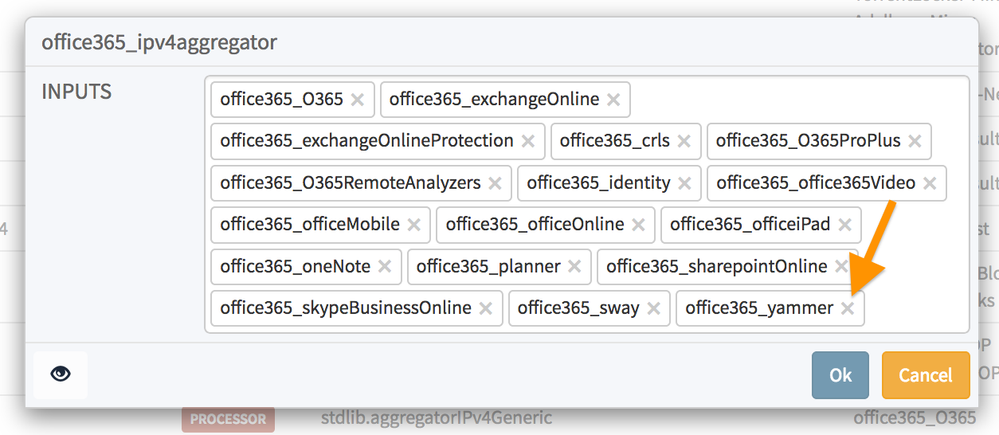This screenshot has width=999, height=435.
Task: Remove the office365_yammer input tag
Action: [847, 309]
